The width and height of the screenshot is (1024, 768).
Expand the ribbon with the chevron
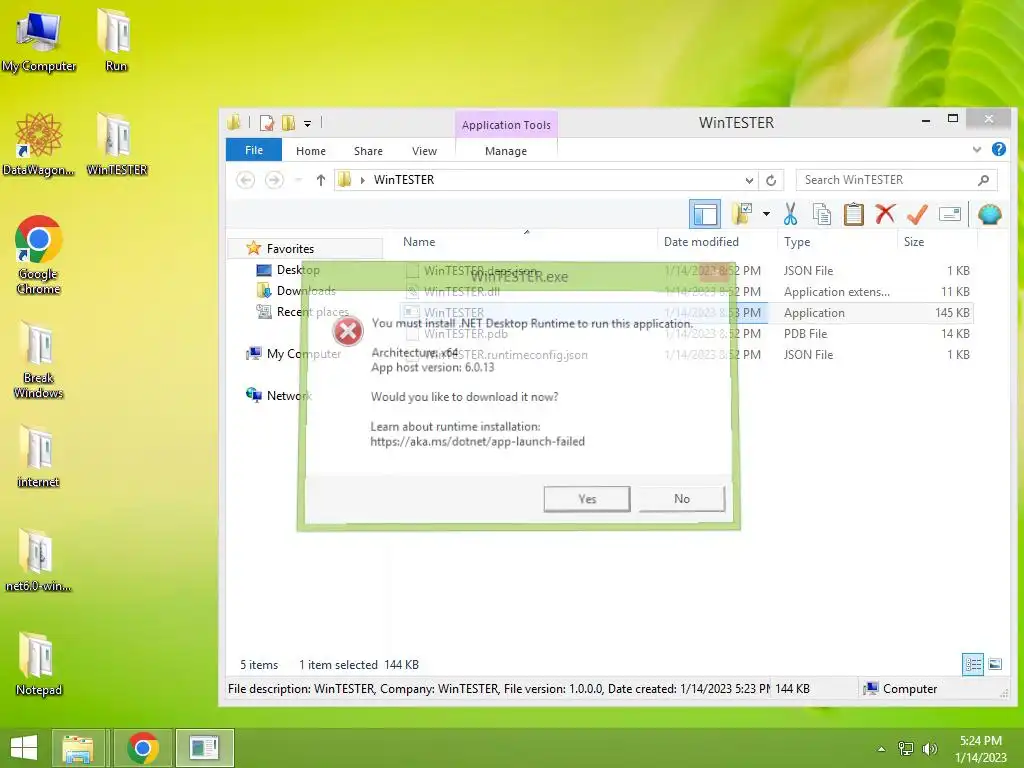976,150
